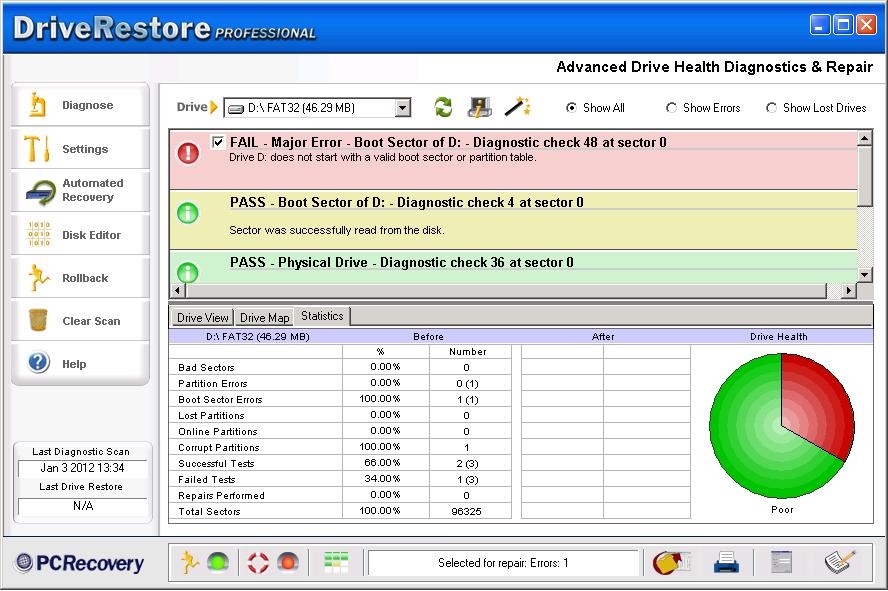Click the printer icon
Viewport: 888px width, 591px height.
726,562
